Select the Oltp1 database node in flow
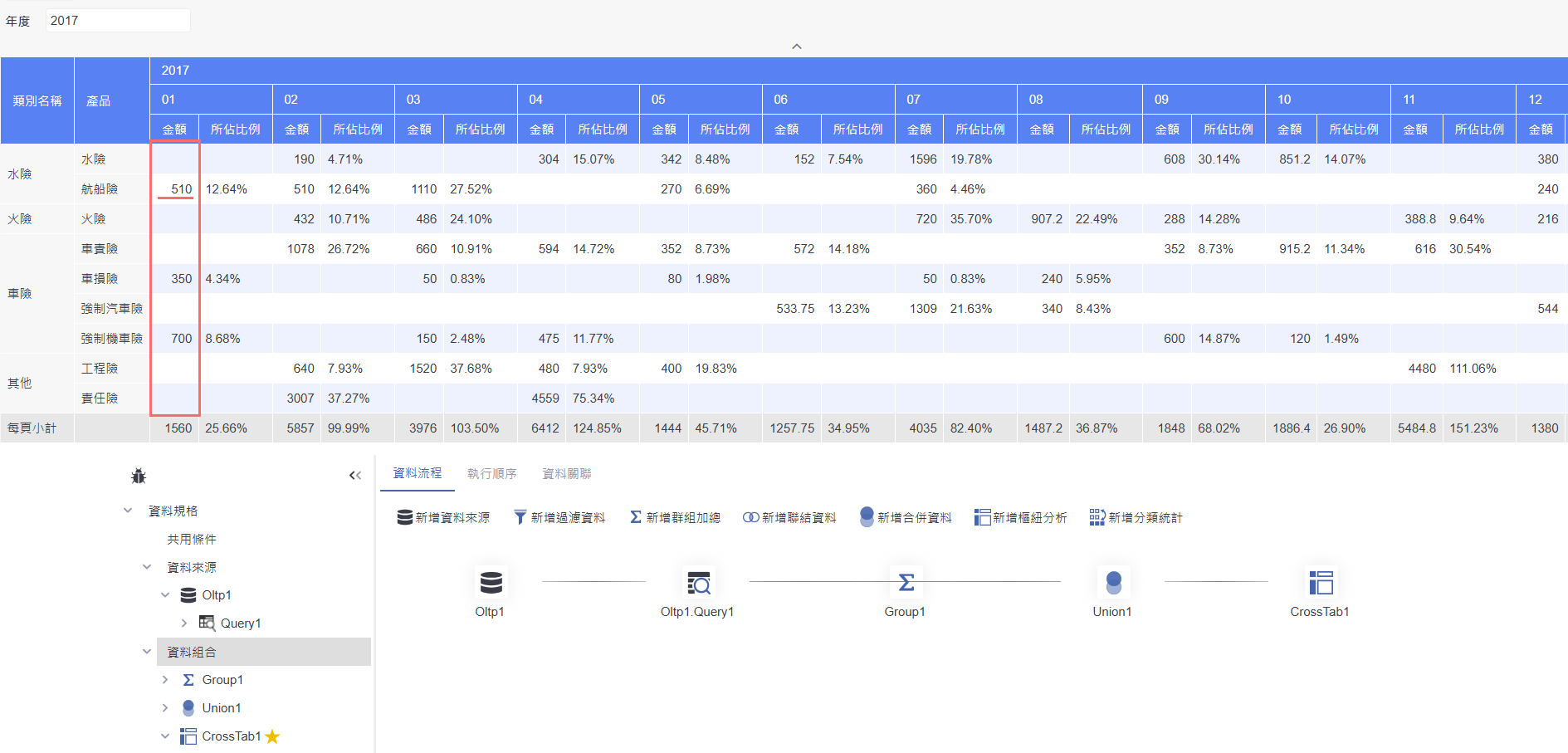The width and height of the screenshot is (1568, 753). click(491, 583)
